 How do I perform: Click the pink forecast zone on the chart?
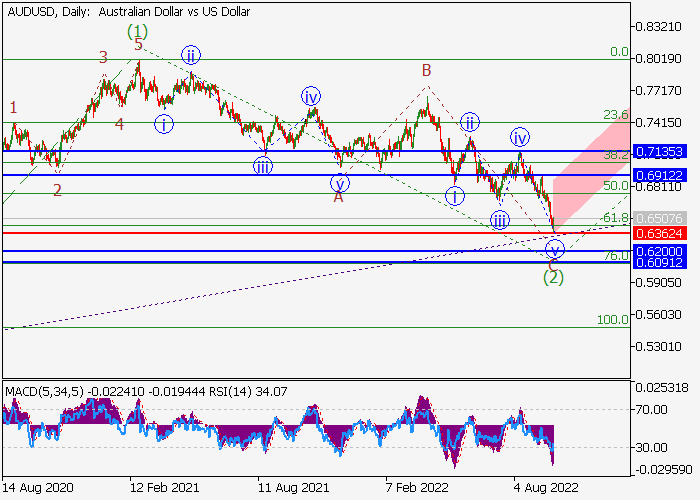tap(590, 170)
